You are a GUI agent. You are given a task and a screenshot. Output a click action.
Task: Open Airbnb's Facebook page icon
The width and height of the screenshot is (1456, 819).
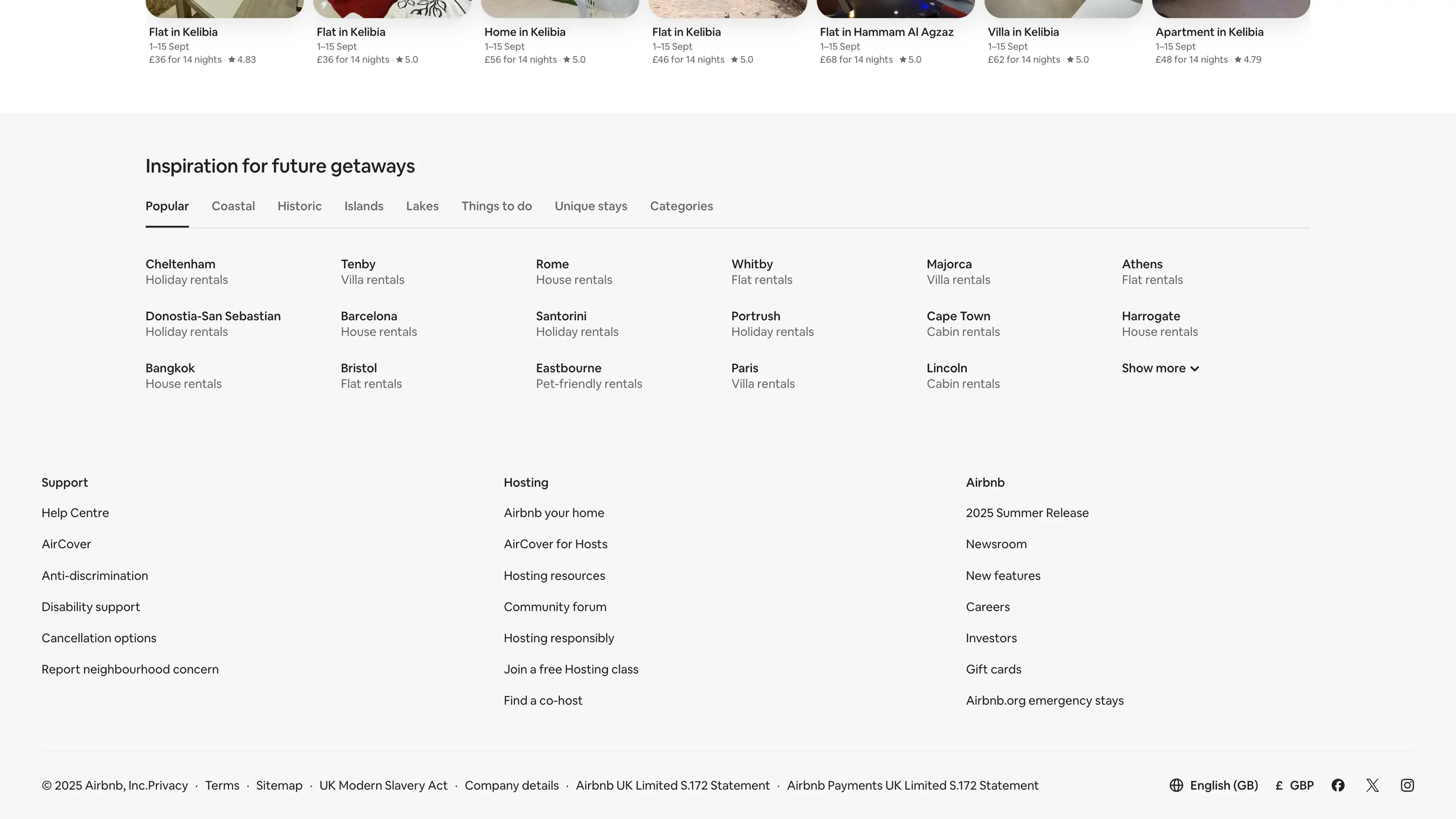point(1337,785)
